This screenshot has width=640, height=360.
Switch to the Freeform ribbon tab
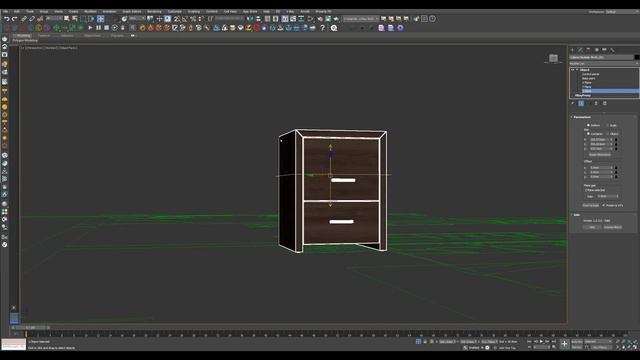click(x=44, y=36)
